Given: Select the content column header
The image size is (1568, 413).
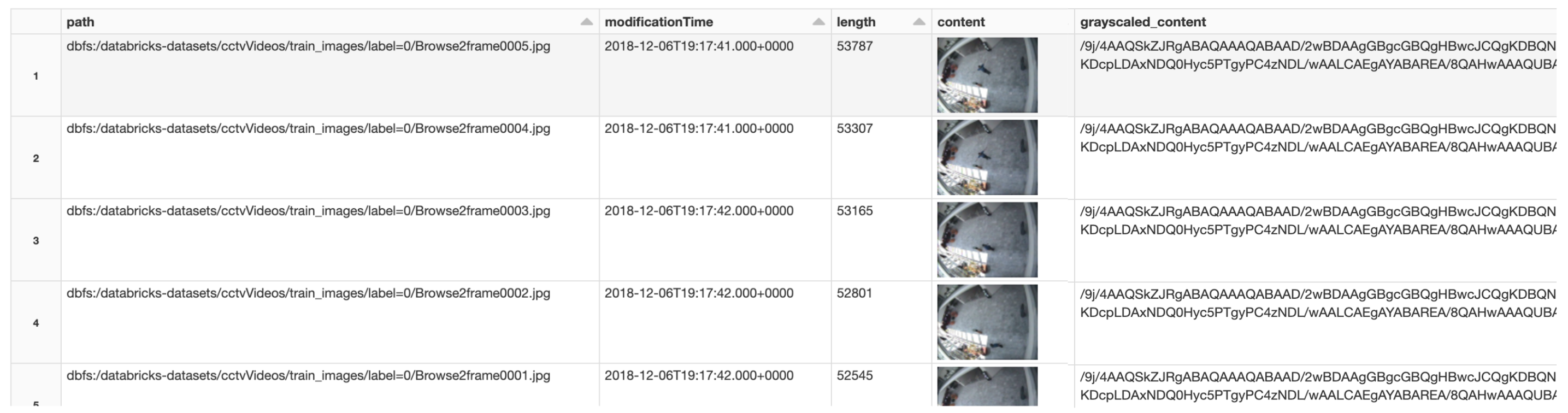Looking at the screenshot, I should coord(959,22).
